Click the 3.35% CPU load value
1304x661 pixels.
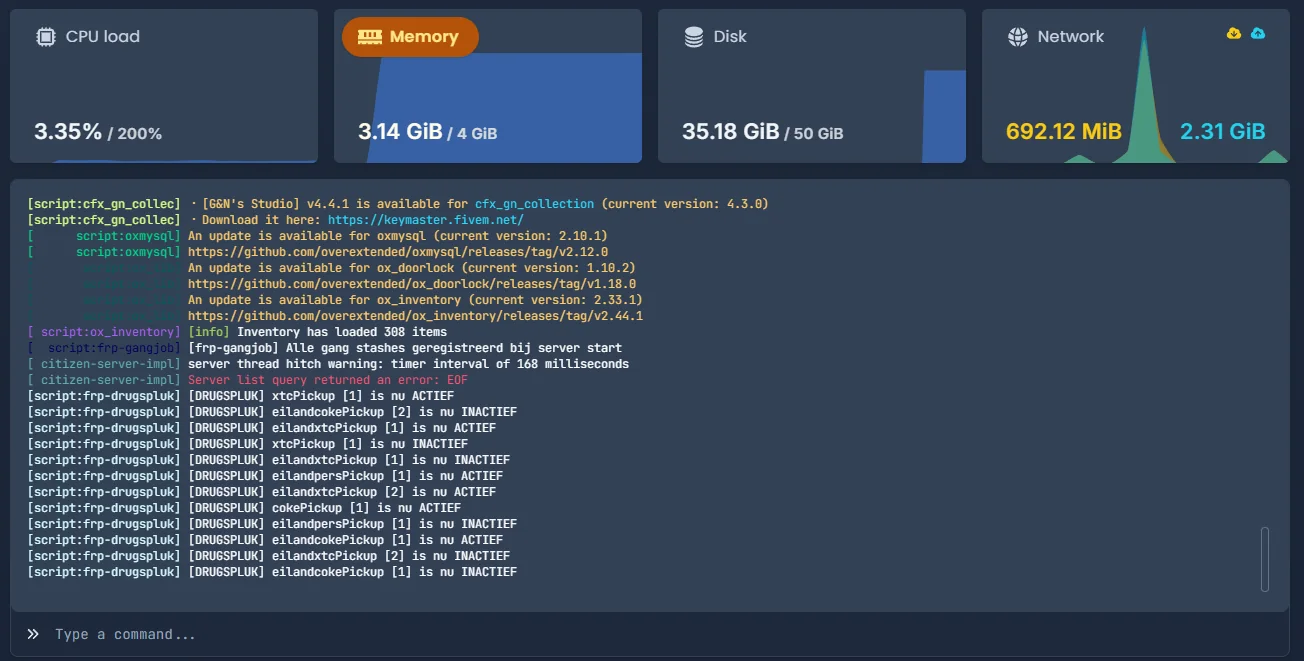point(68,131)
